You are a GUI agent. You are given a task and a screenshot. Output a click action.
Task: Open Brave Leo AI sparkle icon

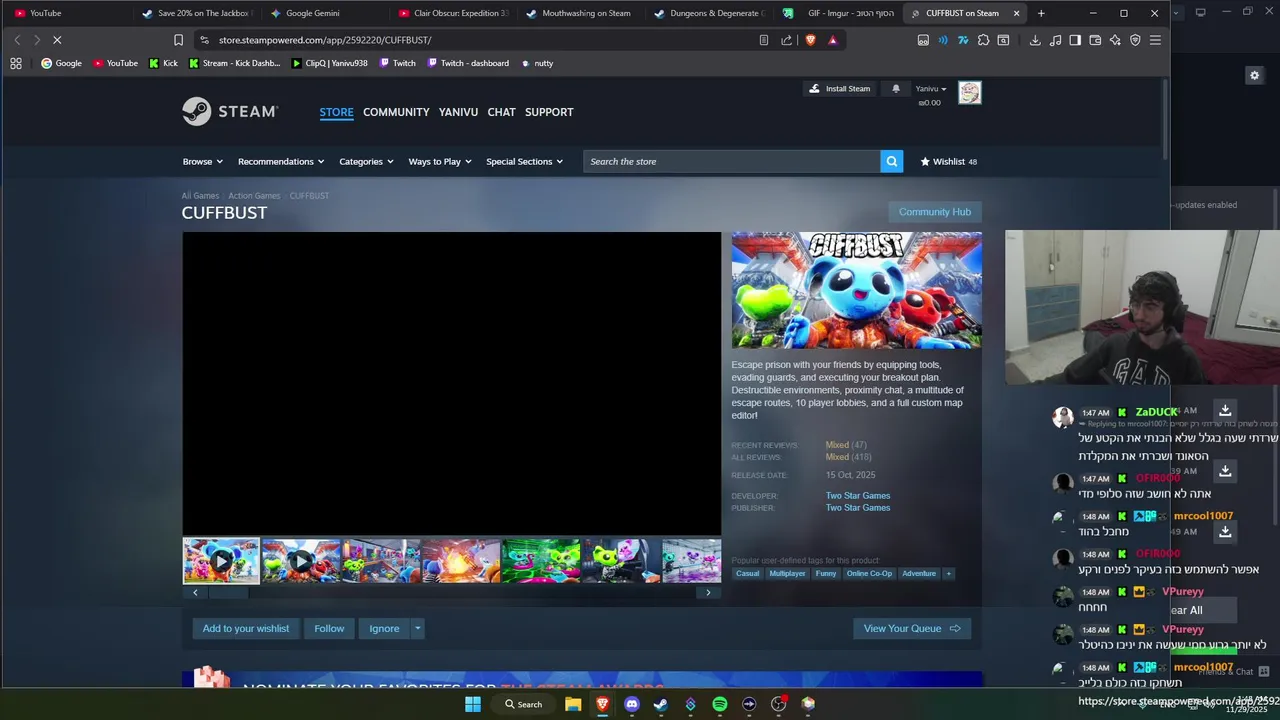pos(1115,40)
